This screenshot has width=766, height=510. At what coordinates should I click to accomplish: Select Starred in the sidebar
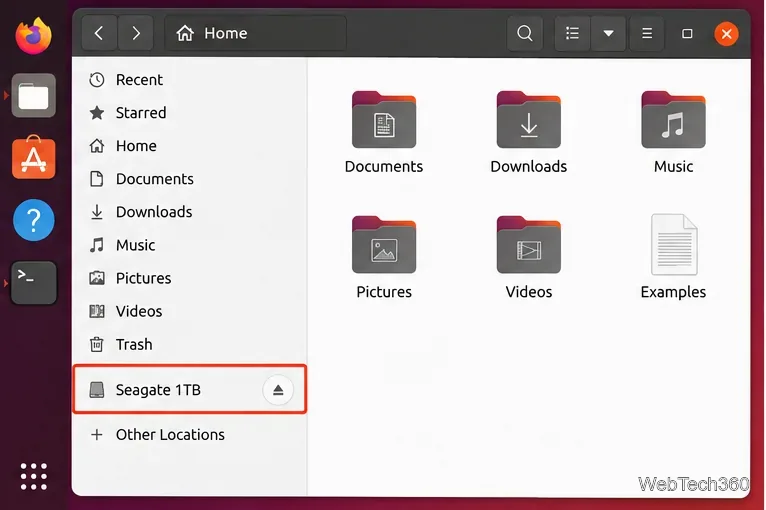pyautogui.click(x=190, y=113)
